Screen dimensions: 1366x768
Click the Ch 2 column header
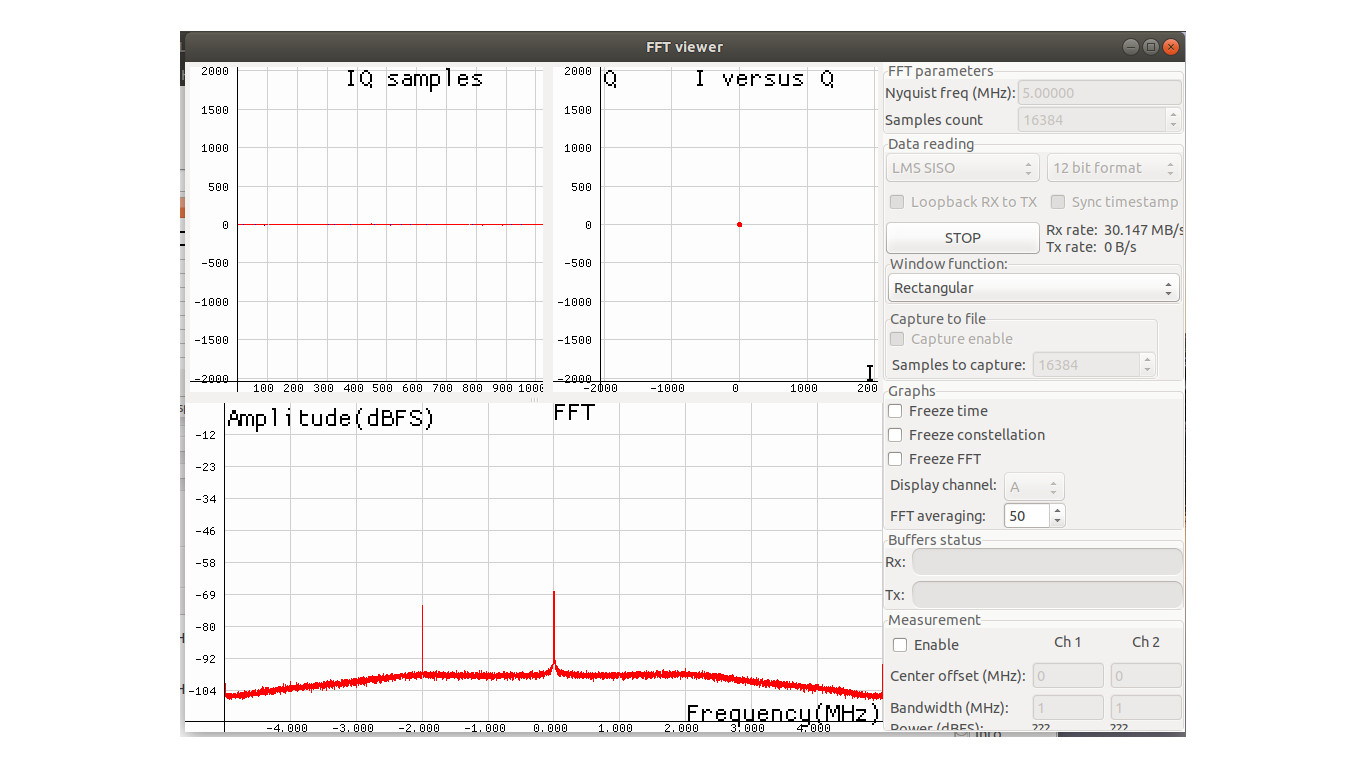coord(1146,642)
